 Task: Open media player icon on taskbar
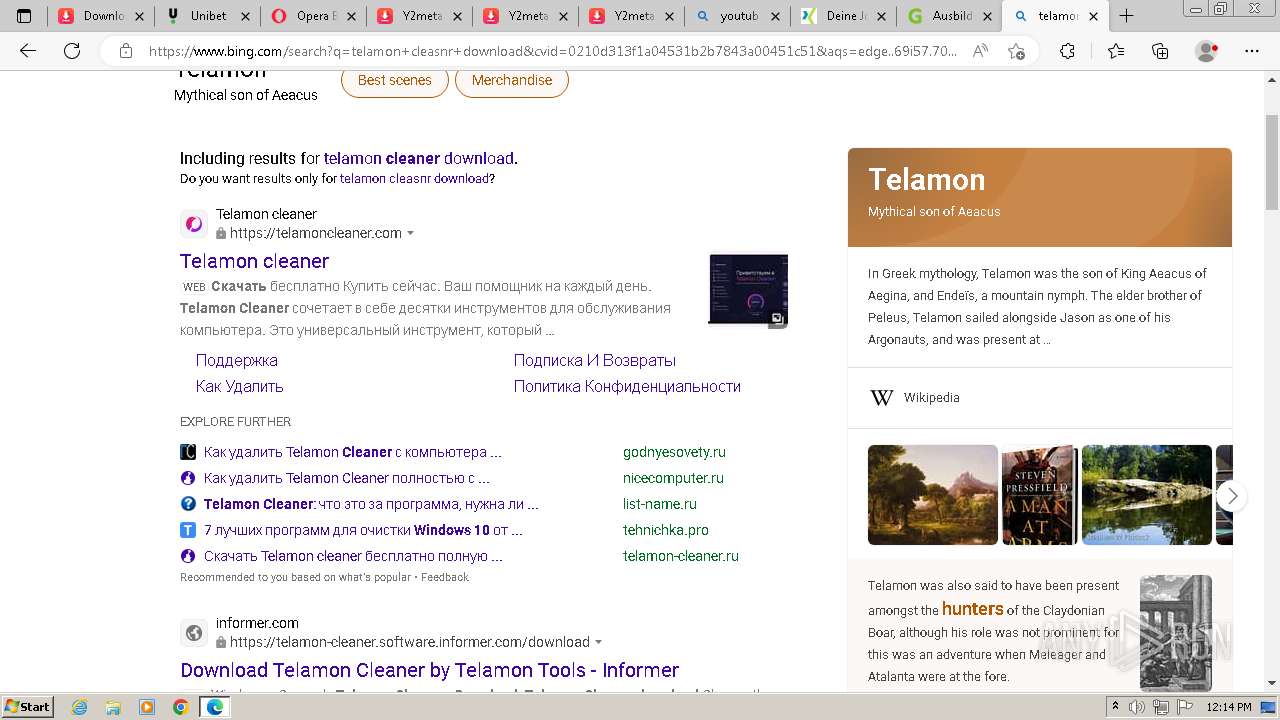[147, 707]
